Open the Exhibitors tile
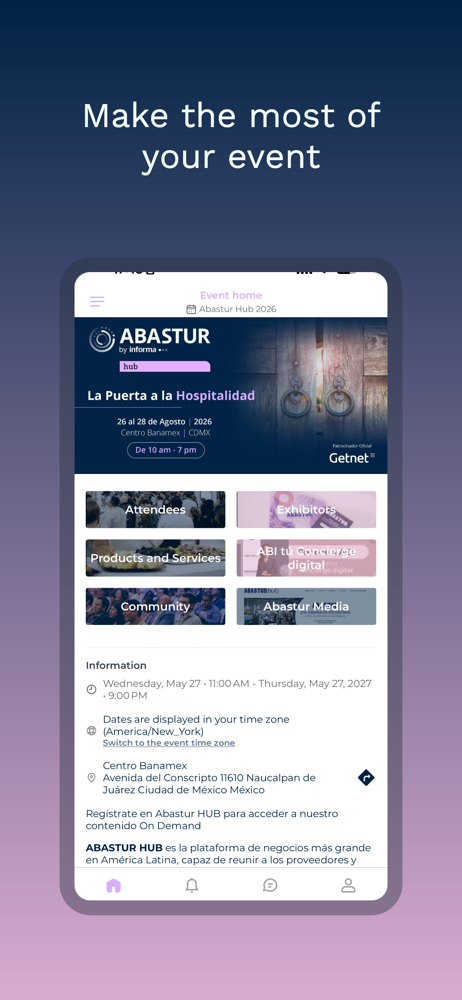 pos(306,510)
